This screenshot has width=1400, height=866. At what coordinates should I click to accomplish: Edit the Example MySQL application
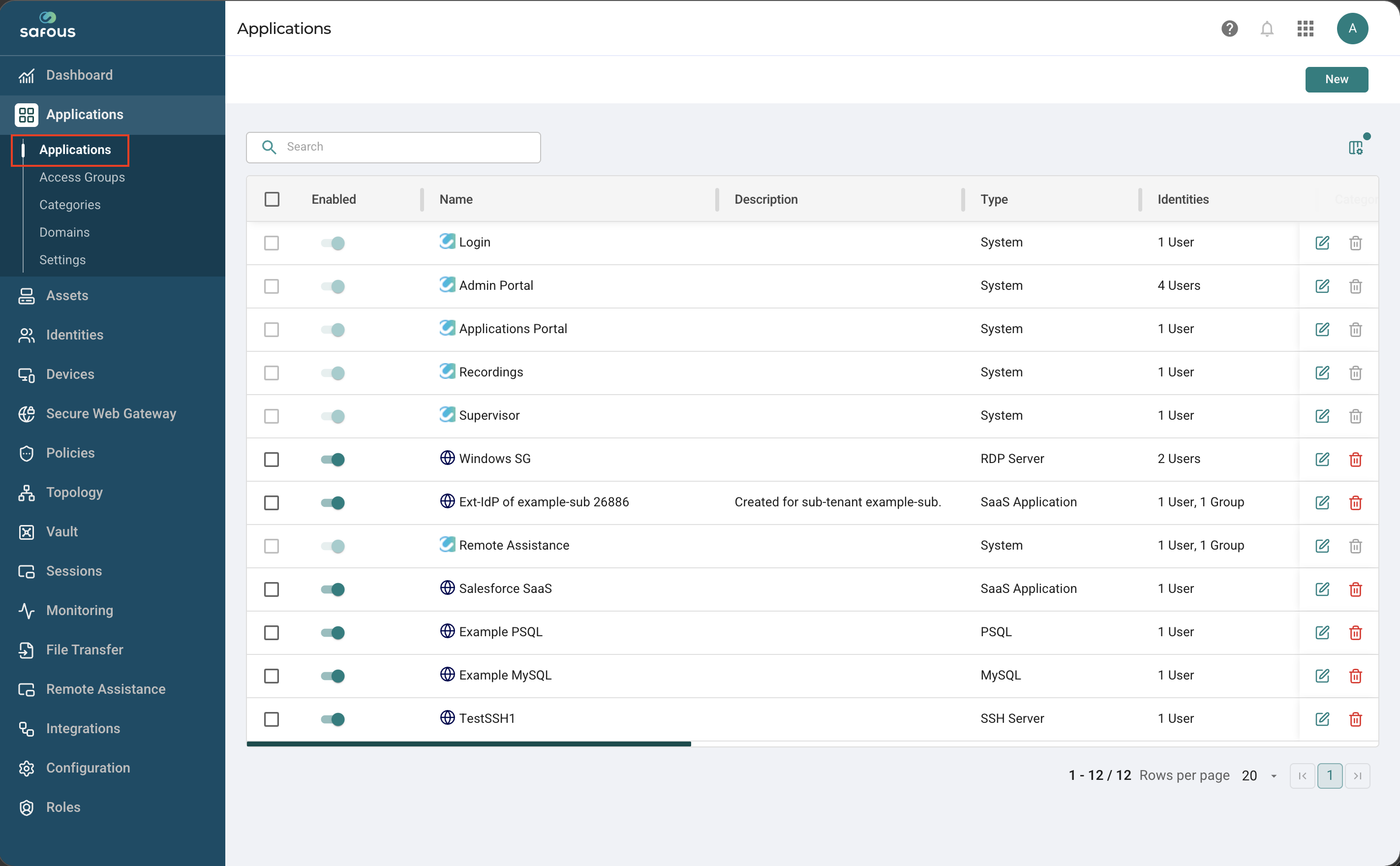pyautogui.click(x=1322, y=676)
